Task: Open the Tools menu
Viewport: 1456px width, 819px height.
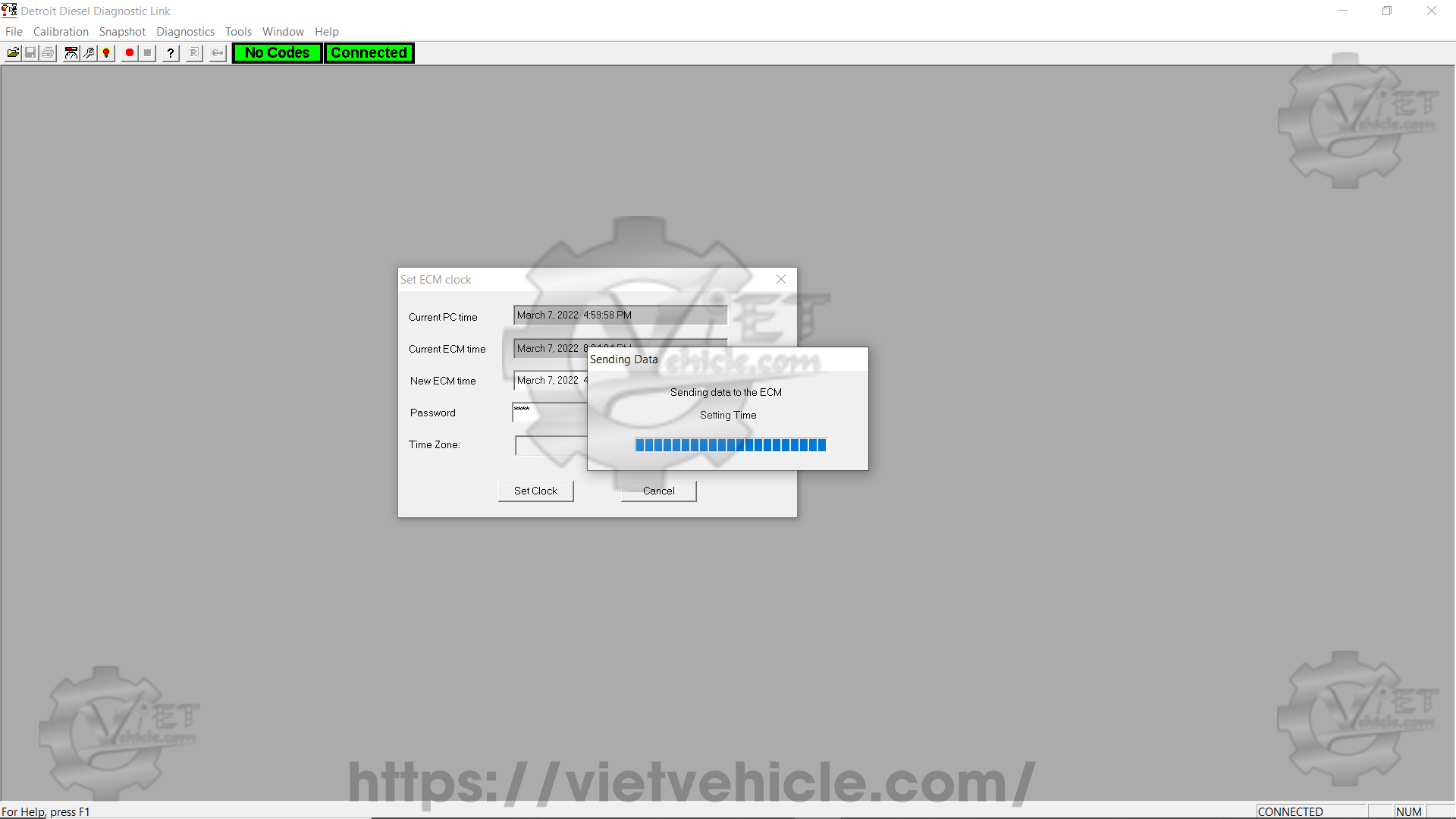Action: (x=238, y=32)
